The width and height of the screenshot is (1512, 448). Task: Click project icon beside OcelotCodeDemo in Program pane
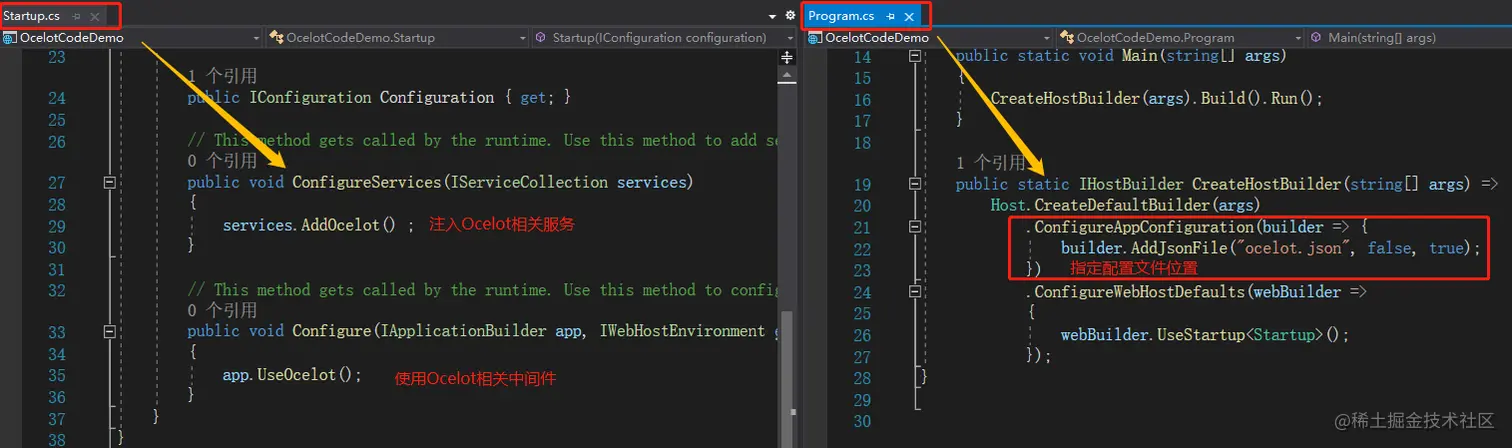(815, 38)
